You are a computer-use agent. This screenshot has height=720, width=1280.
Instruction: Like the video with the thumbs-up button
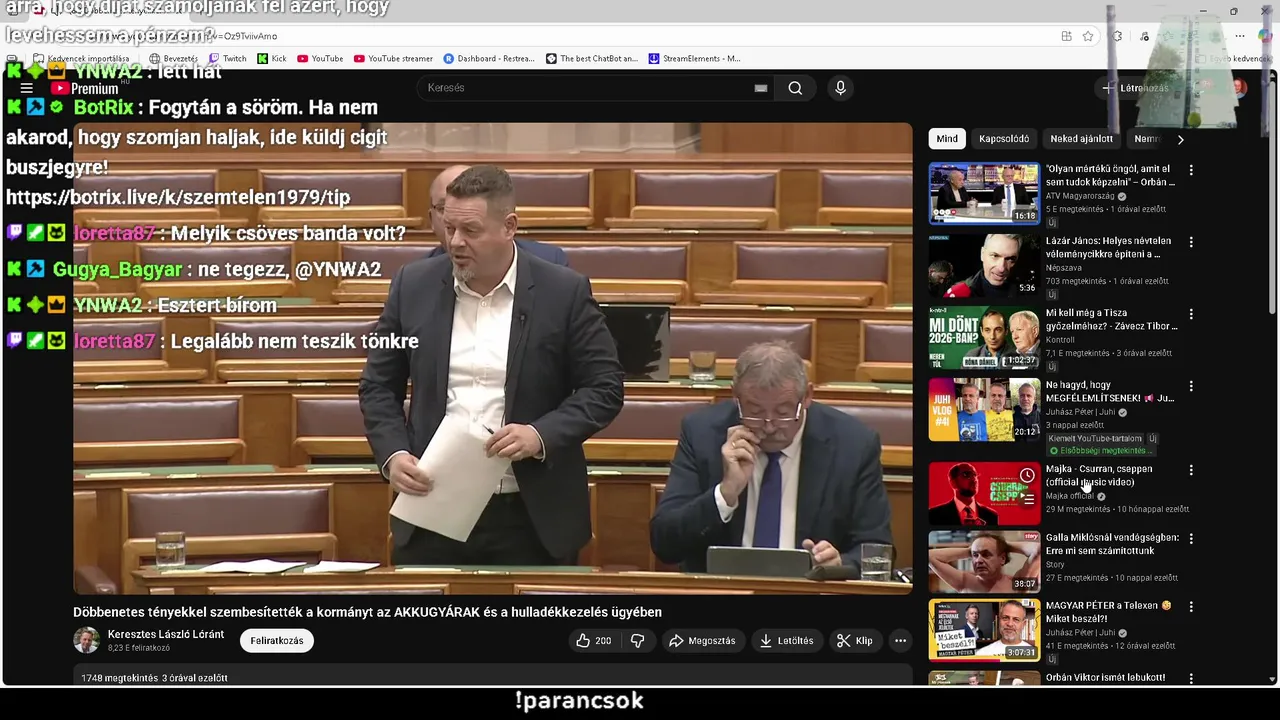[x=594, y=641]
